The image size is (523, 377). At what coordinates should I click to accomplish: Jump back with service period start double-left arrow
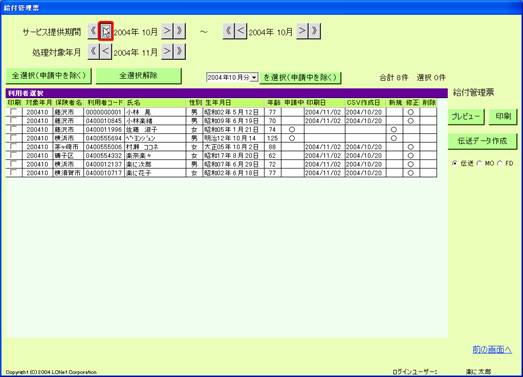click(x=94, y=31)
